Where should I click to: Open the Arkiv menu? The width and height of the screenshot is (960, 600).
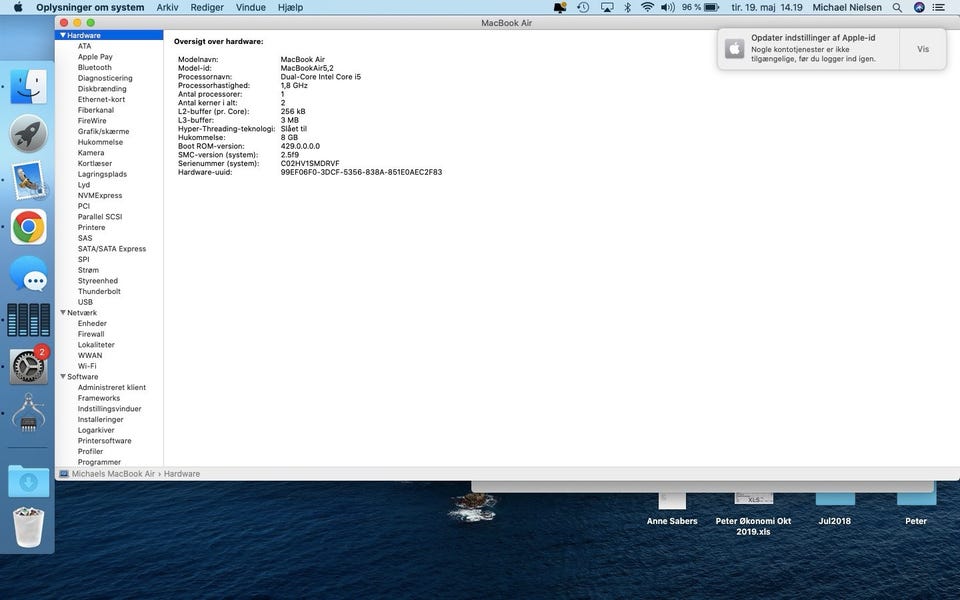pyautogui.click(x=167, y=7)
